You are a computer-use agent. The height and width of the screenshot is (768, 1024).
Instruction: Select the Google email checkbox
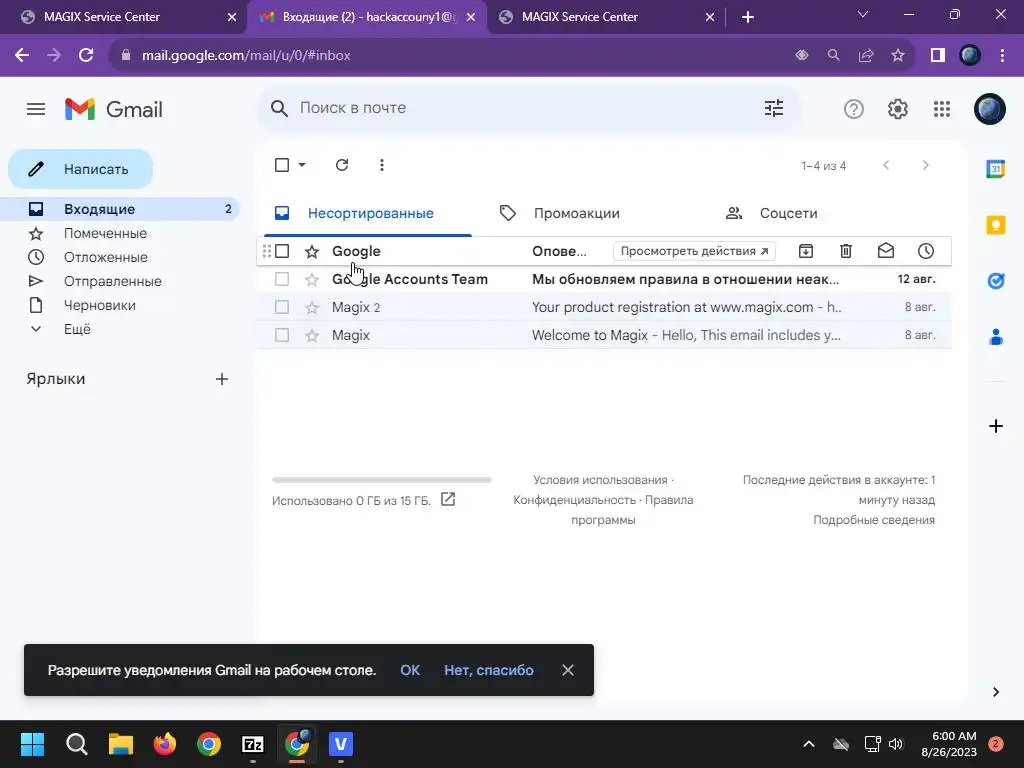pyautogui.click(x=282, y=251)
